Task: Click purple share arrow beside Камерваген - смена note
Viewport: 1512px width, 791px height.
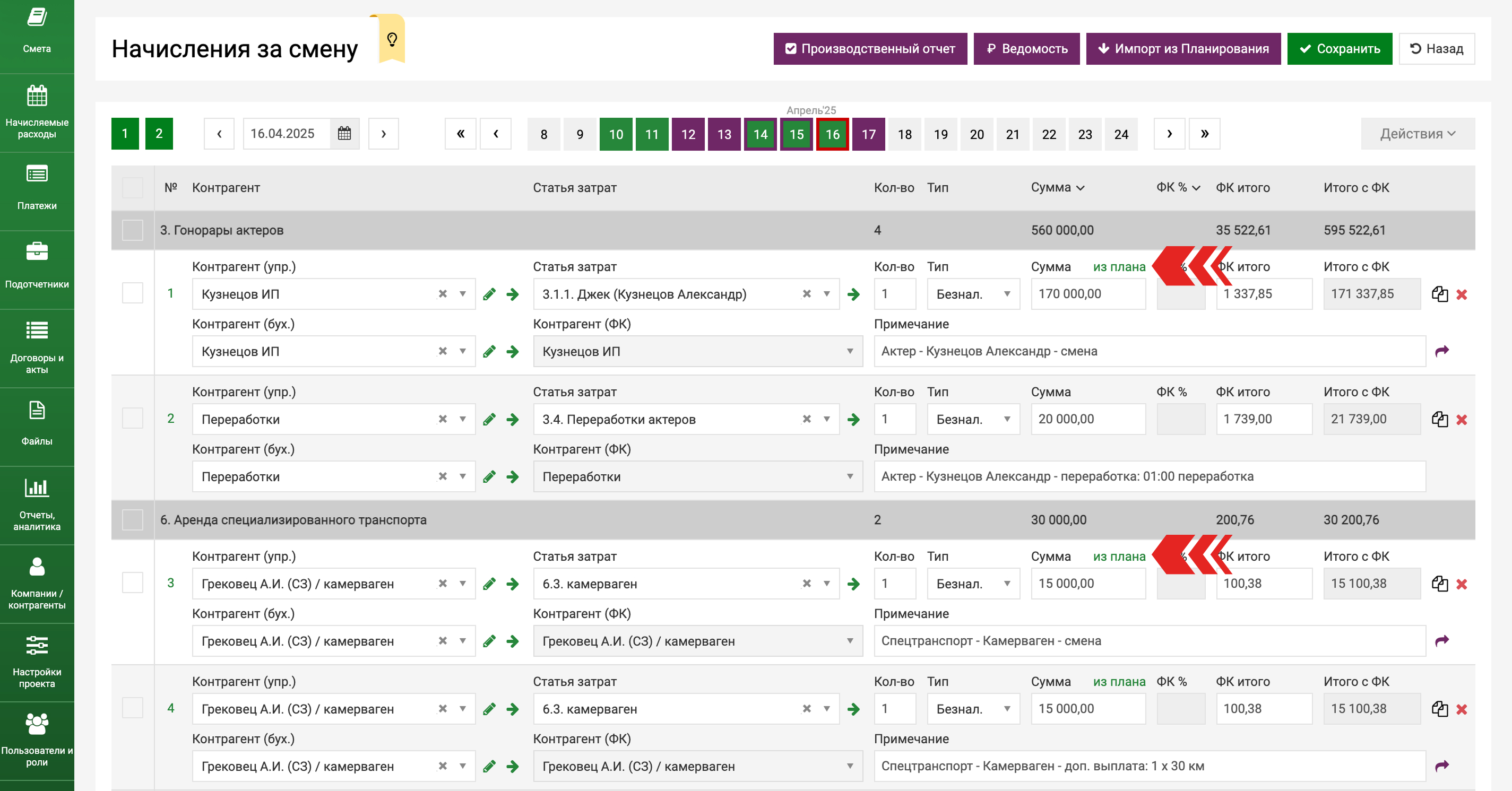Action: coord(1442,641)
